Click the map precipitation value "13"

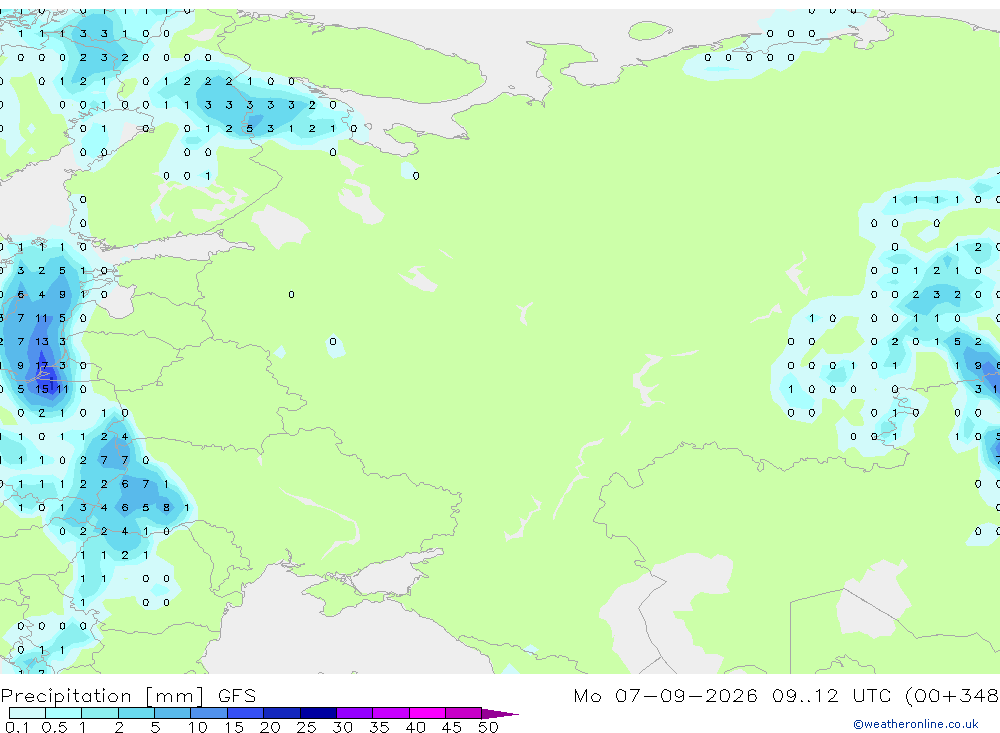41,341
